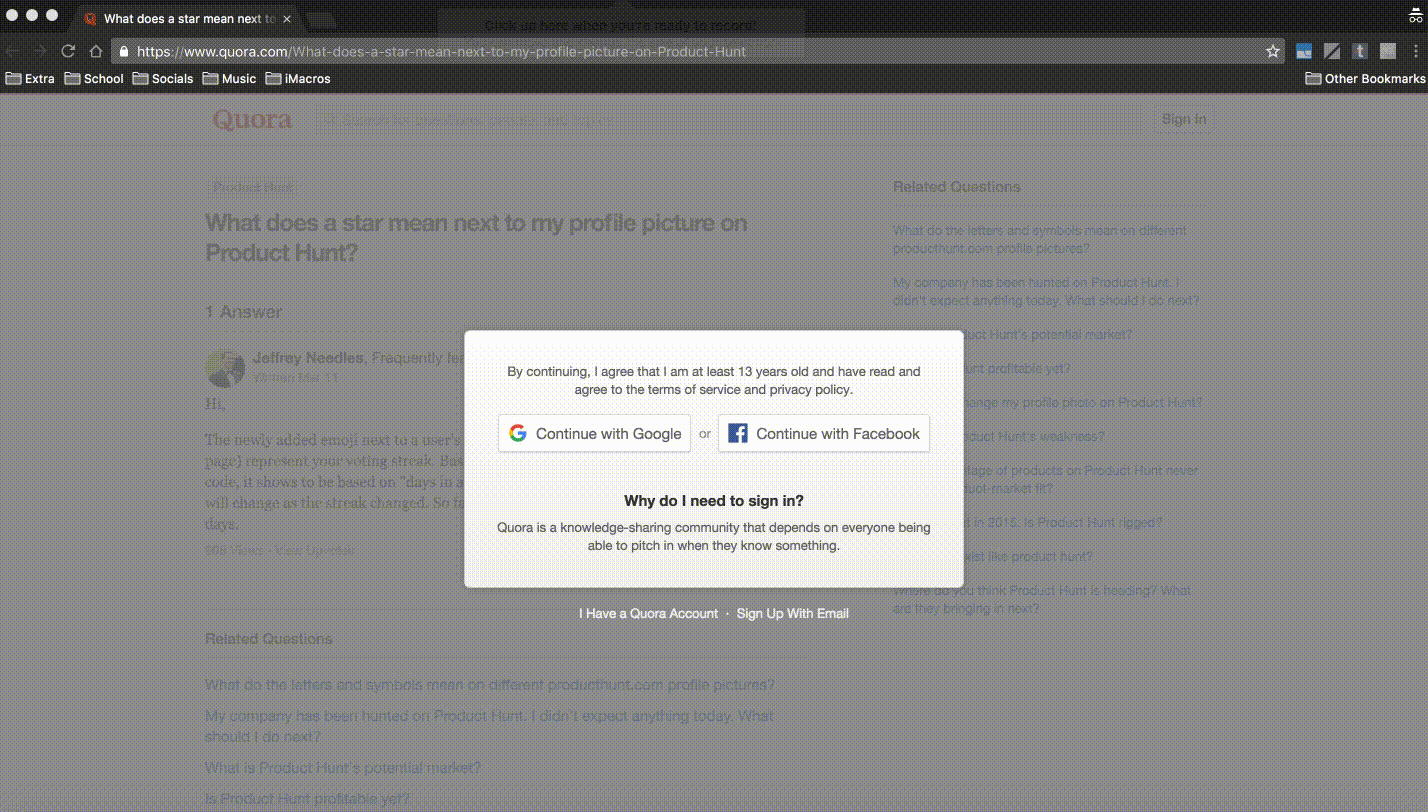
Task: Click the 'Why do I need to sign in?' heading
Action: point(714,501)
